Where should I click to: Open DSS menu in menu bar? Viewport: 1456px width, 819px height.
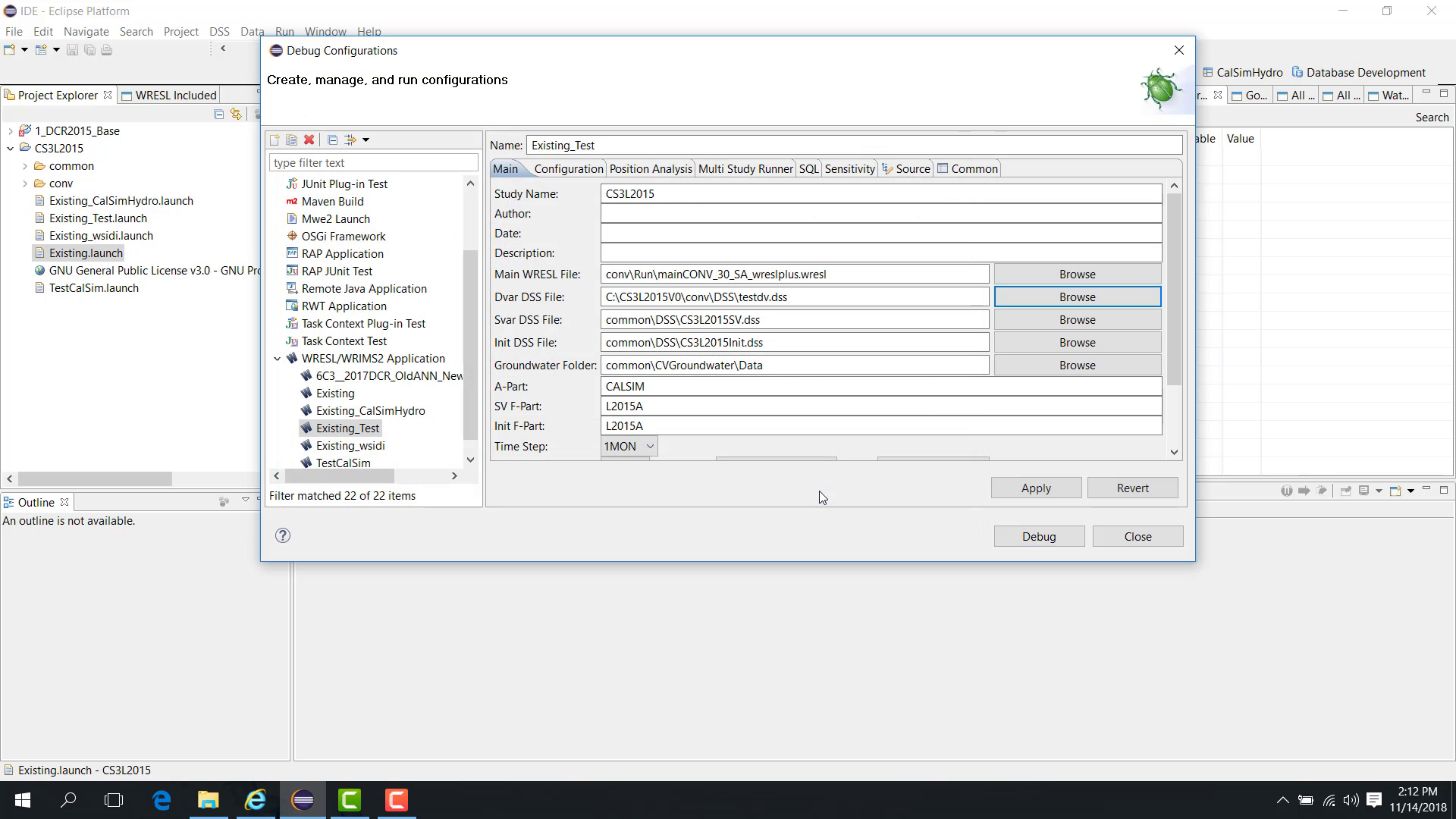pyautogui.click(x=219, y=32)
